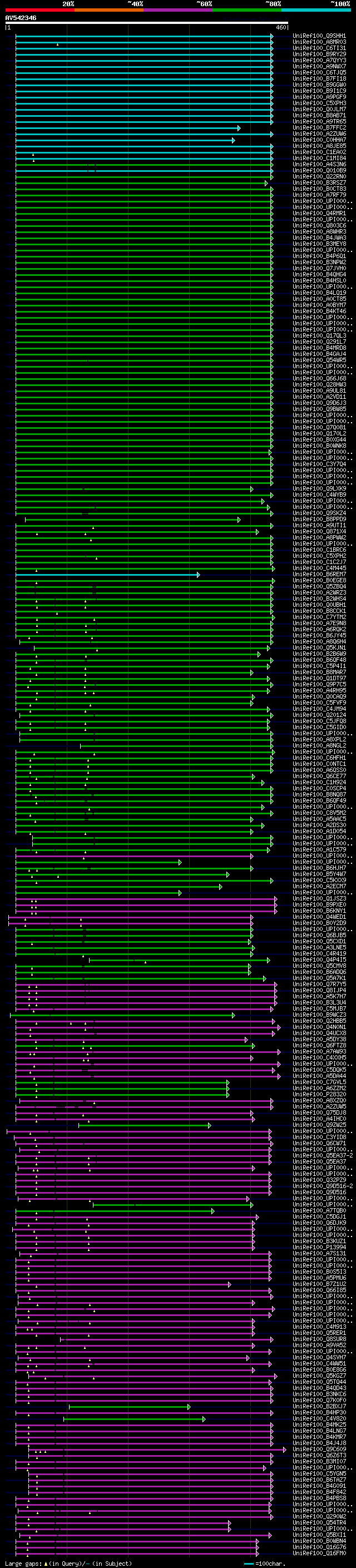Click the green alignment bar for UniRef100_Q9ZW25
356x1568 pixels.
pyautogui.click(x=144, y=1125)
